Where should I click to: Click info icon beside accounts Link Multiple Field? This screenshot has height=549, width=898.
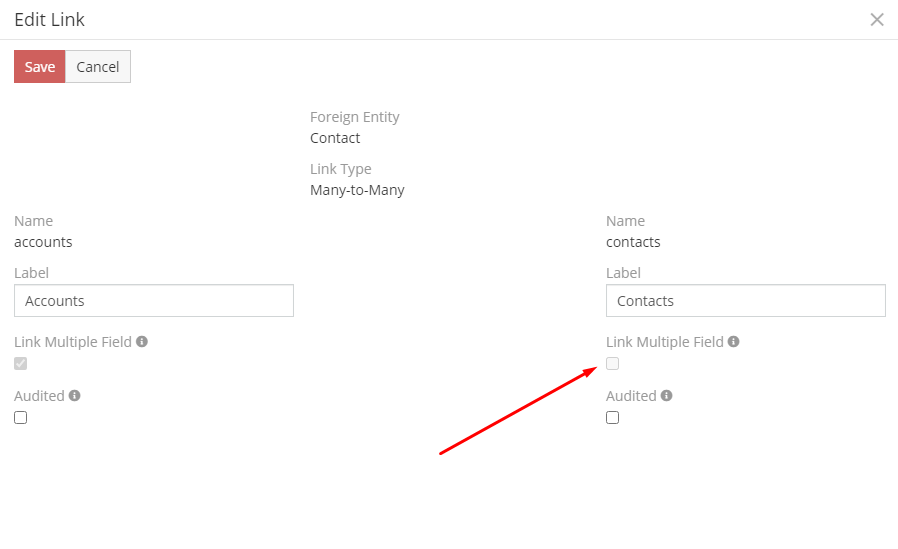pos(142,342)
